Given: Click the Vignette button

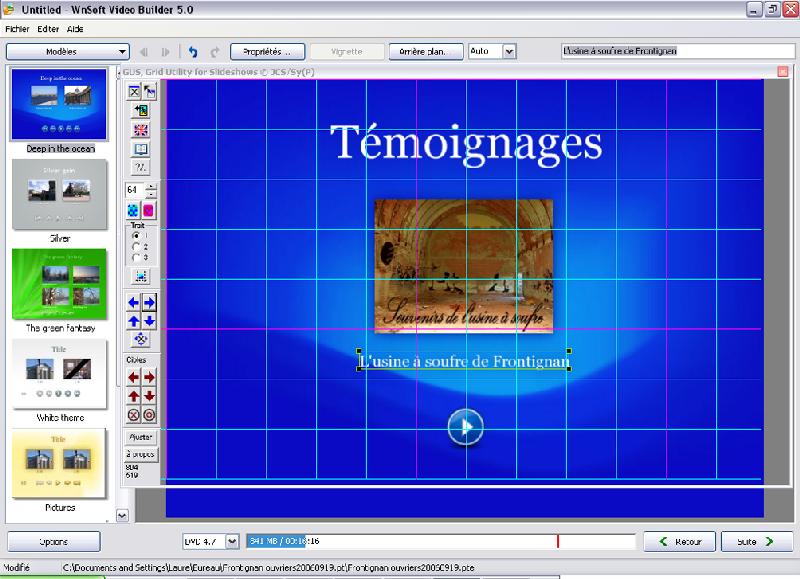Looking at the screenshot, I should 347,52.
